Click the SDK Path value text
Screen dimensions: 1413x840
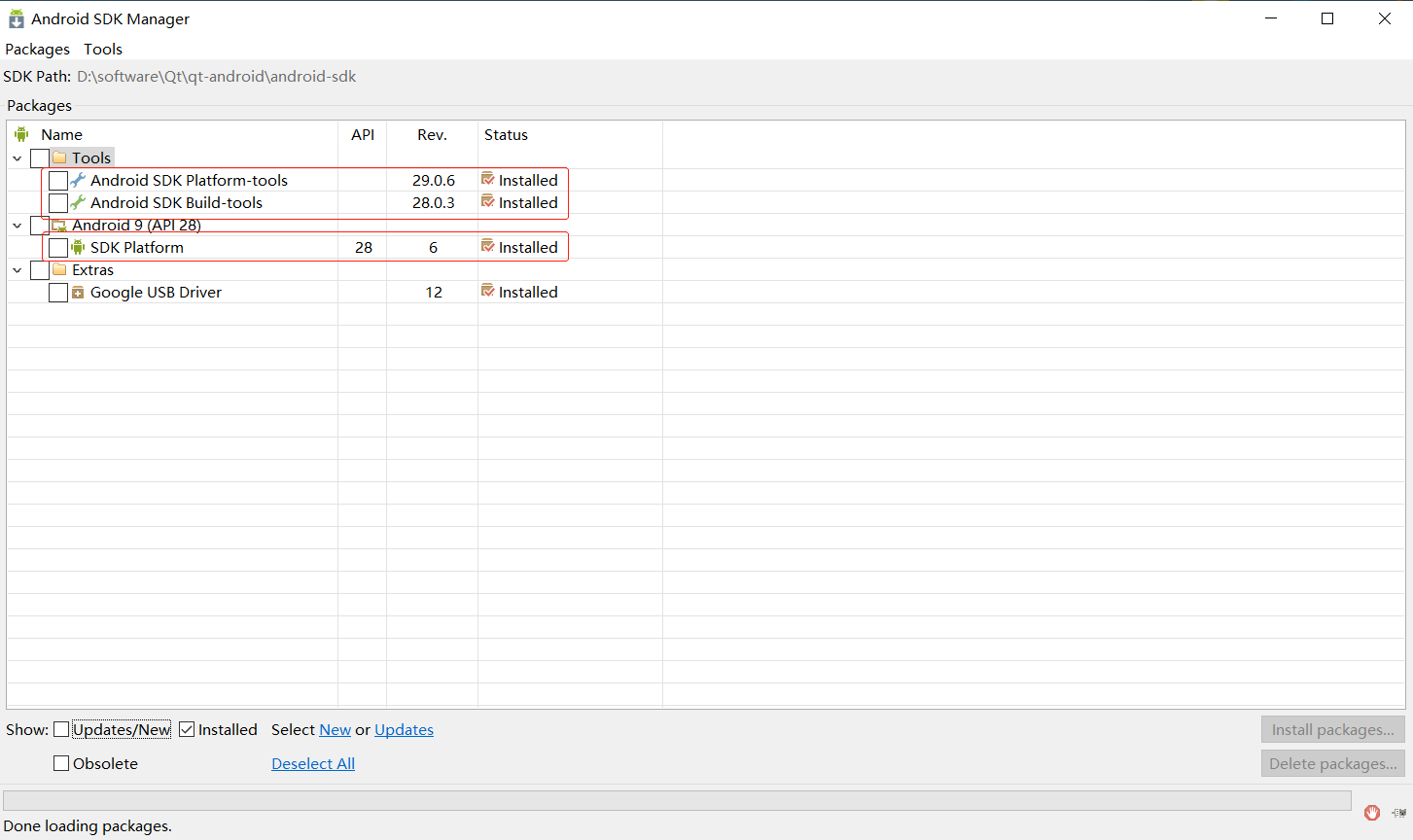217,76
